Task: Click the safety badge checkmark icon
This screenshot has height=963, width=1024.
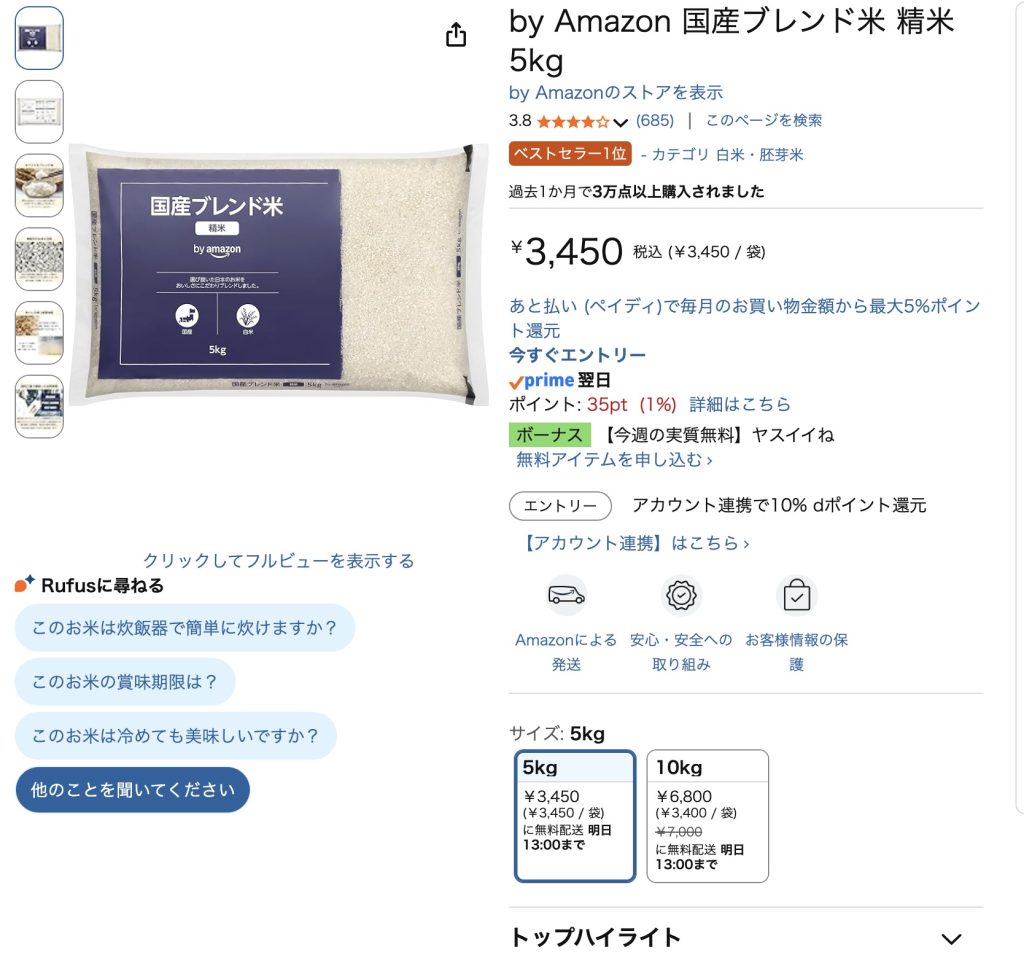Action: pyautogui.click(x=681, y=595)
